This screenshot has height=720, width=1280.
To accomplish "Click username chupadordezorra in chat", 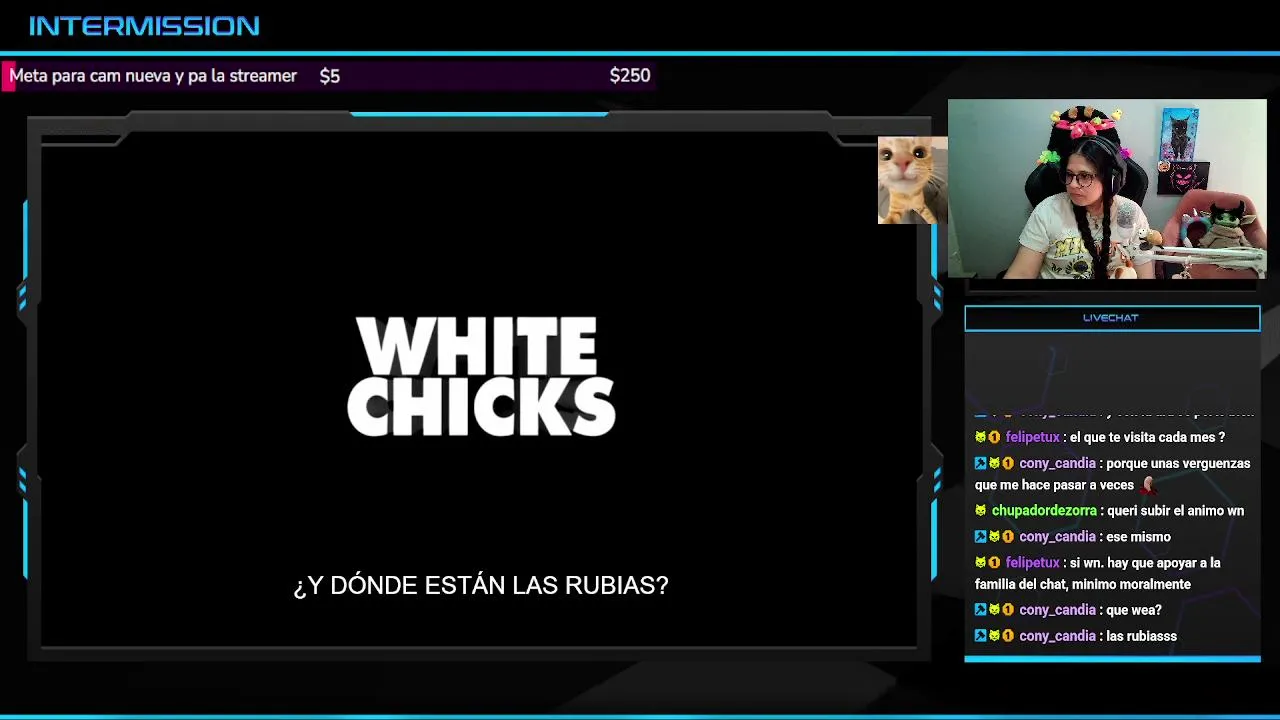I will pos(1044,510).
